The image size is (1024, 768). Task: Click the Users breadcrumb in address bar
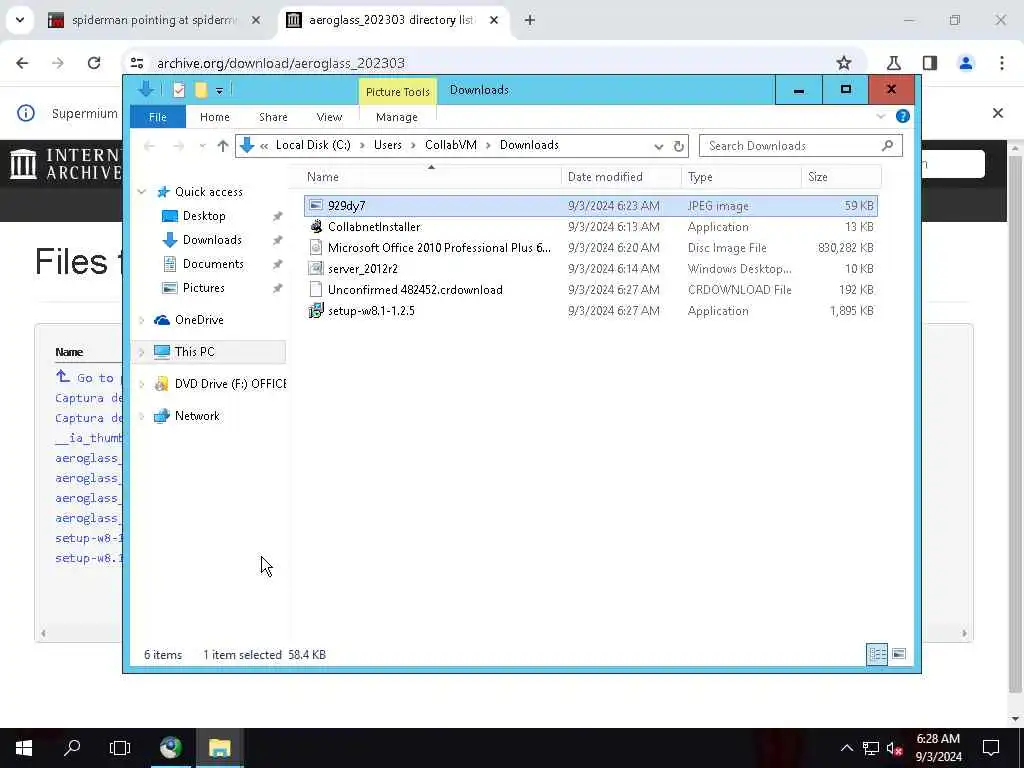coord(387,145)
